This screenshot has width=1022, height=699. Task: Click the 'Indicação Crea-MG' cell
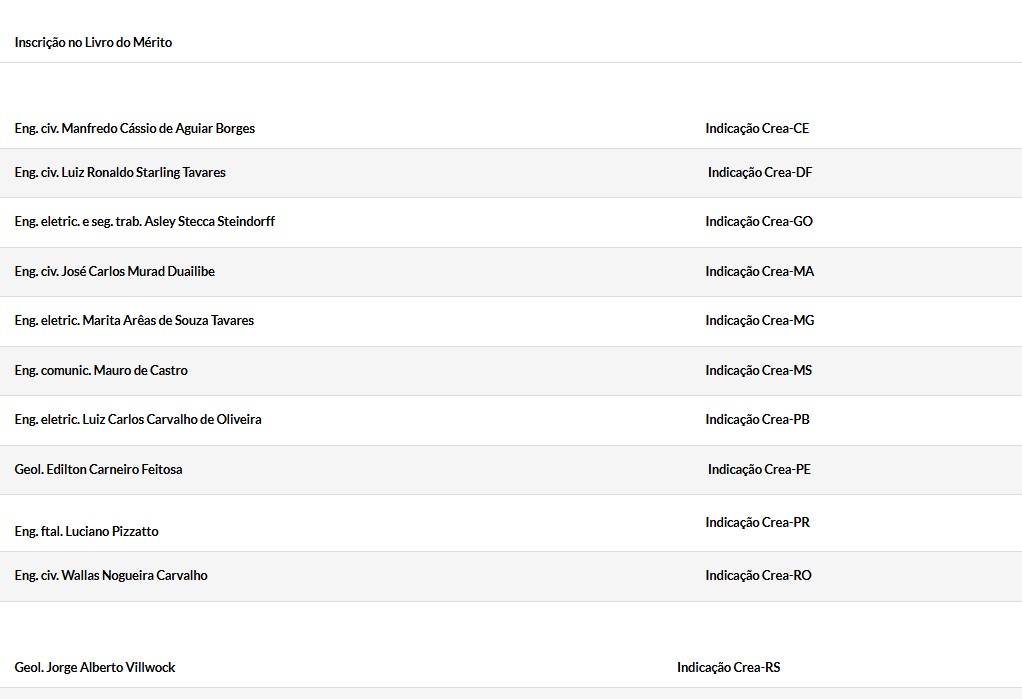(x=759, y=321)
